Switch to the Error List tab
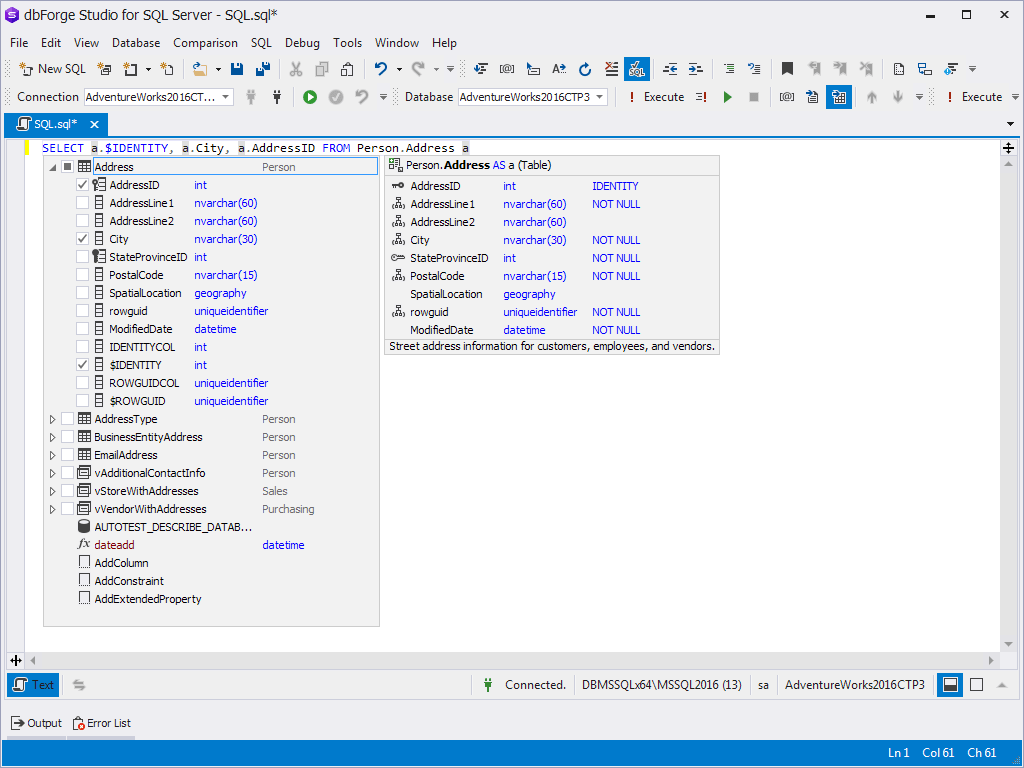Viewport: 1024px width, 768px height. pyautogui.click(x=101, y=723)
